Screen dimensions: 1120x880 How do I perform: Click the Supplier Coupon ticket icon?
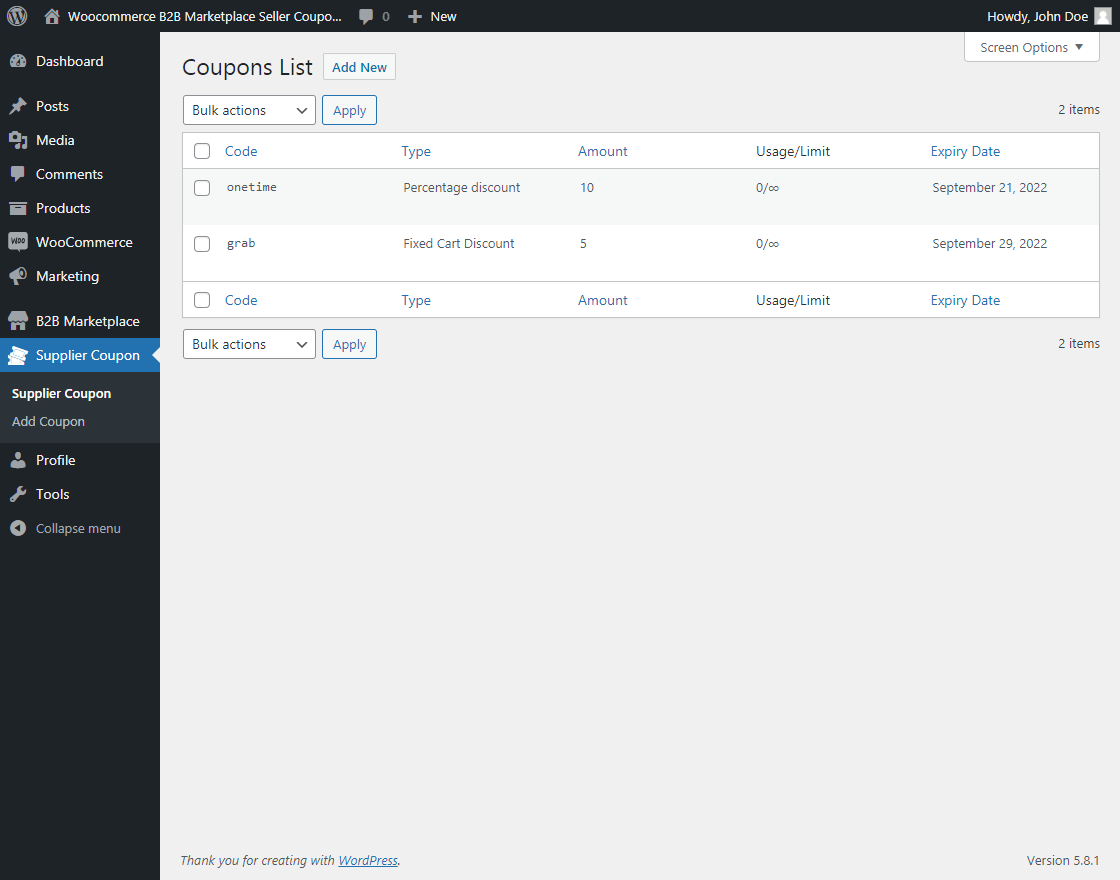[18, 355]
